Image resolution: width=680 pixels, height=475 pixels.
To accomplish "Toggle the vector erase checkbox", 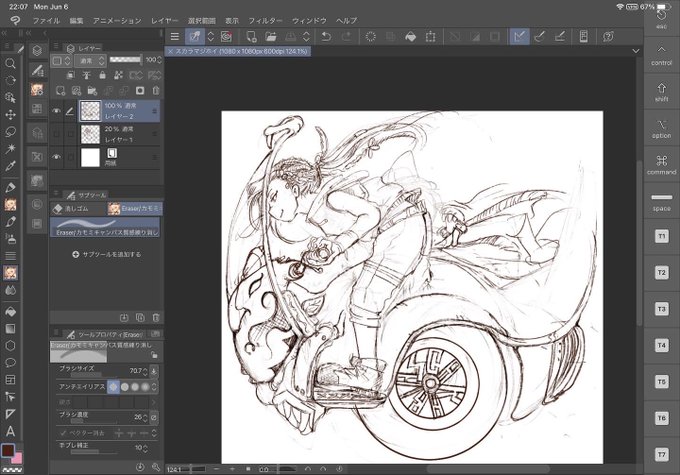I will tap(64, 433).
